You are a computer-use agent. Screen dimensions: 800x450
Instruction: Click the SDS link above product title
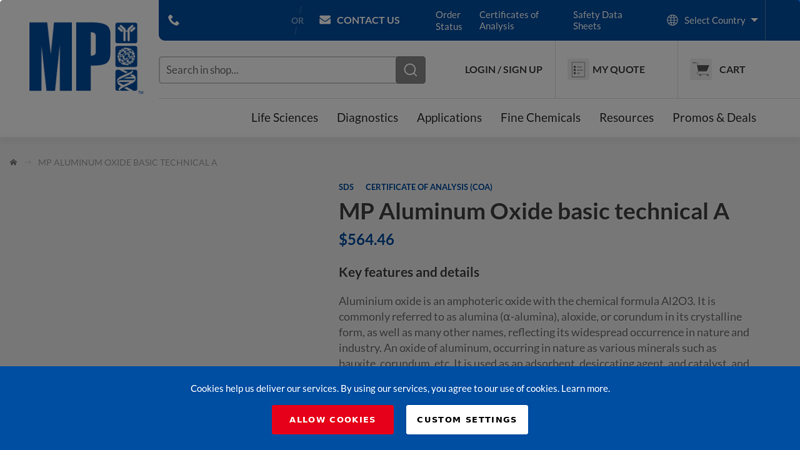coord(346,187)
